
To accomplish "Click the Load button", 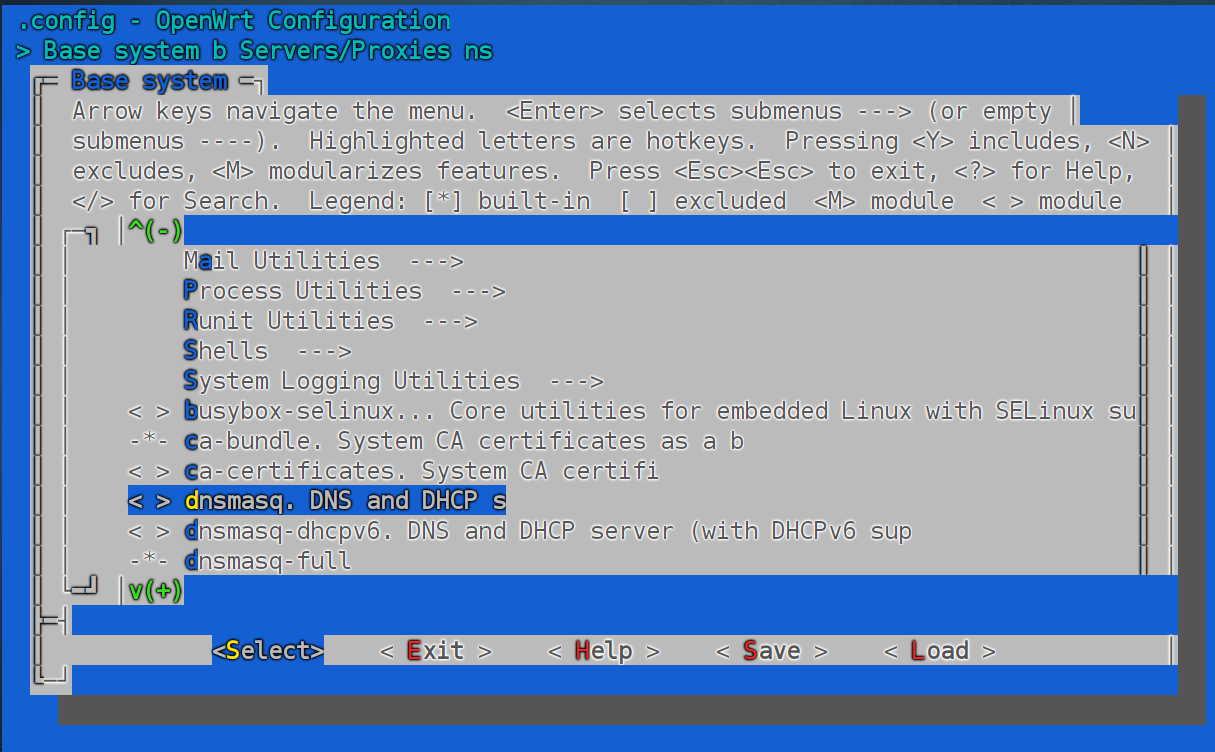I will tap(939, 651).
